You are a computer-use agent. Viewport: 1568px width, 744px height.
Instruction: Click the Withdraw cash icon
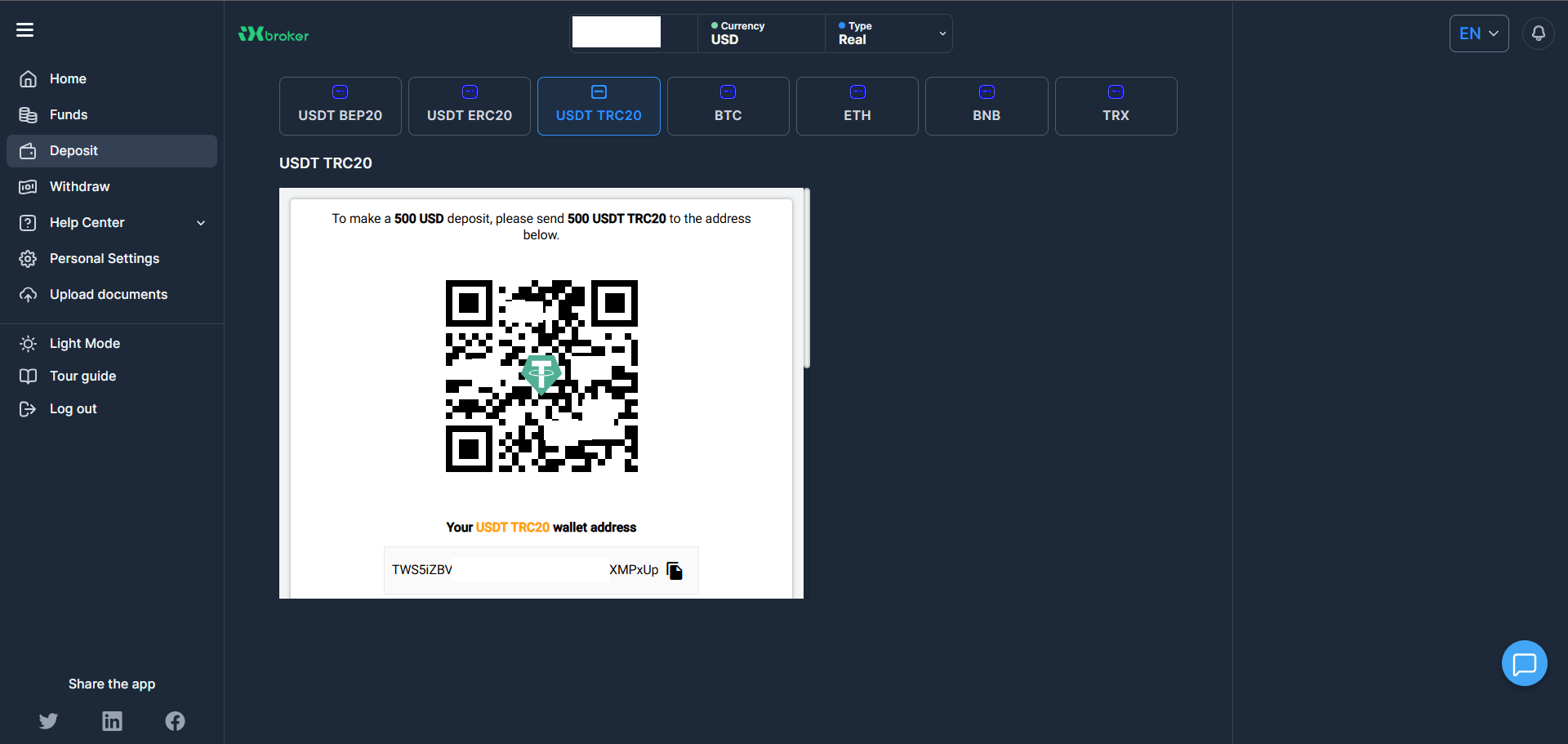pos(28,187)
